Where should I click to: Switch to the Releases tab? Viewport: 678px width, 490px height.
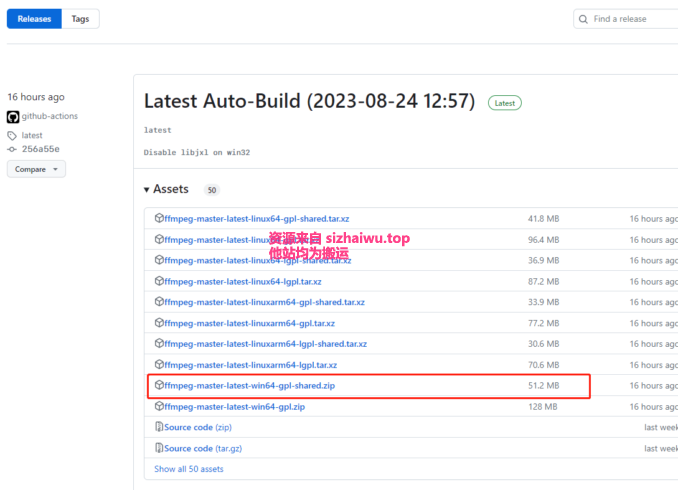point(34,19)
